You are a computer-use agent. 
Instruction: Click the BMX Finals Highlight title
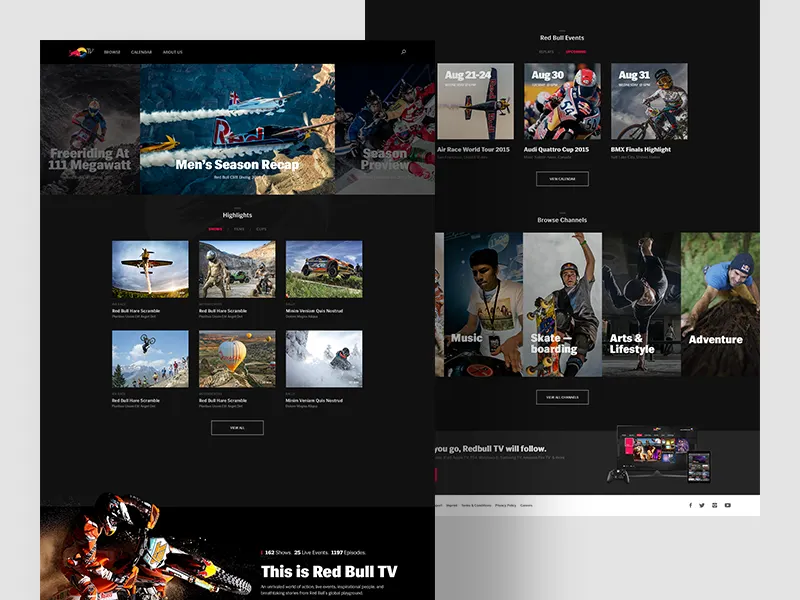pos(641,149)
